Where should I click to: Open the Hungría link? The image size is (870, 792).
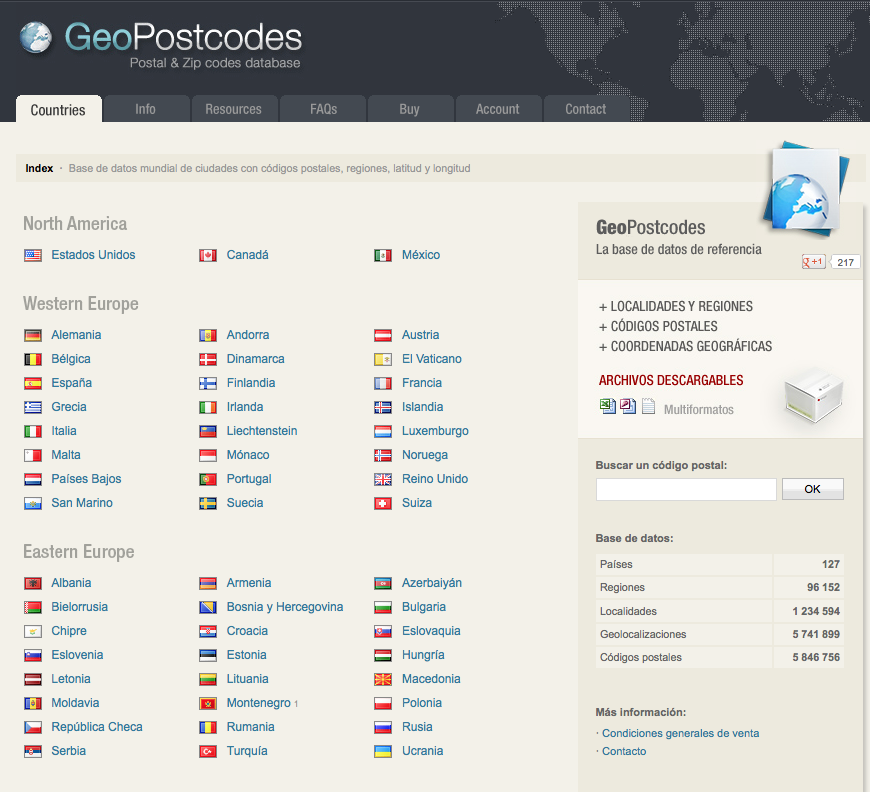pos(423,655)
